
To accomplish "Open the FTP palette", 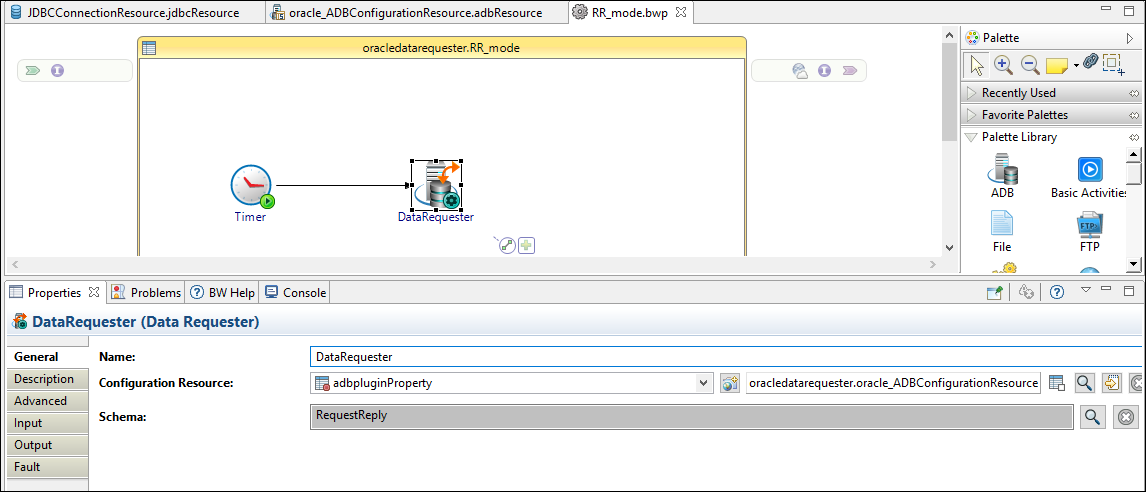I will pyautogui.click(x=1090, y=232).
